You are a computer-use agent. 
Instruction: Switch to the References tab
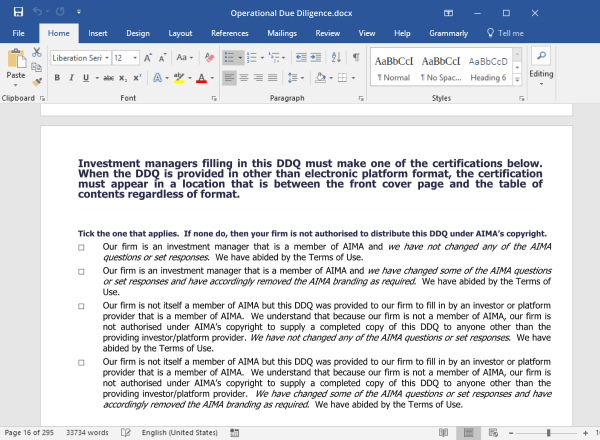(229, 33)
